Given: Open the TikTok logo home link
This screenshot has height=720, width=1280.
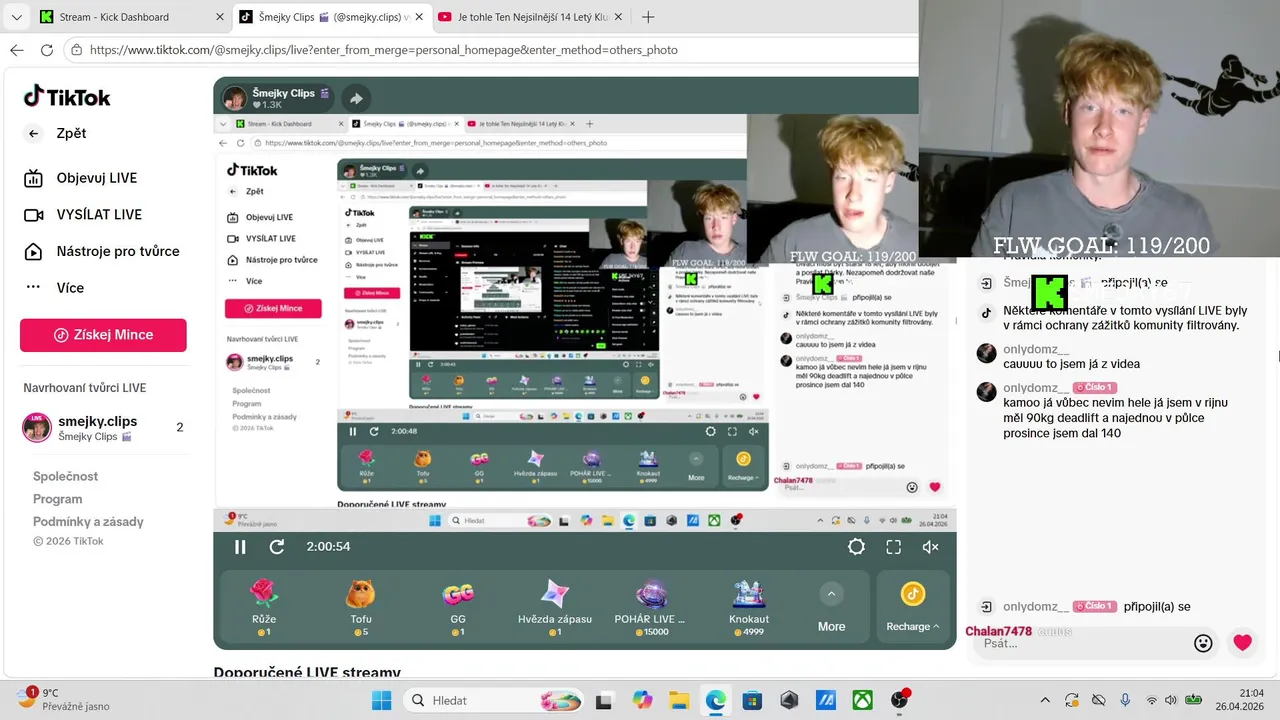Looking at the screenshot, I should click(x=67, y=96).
